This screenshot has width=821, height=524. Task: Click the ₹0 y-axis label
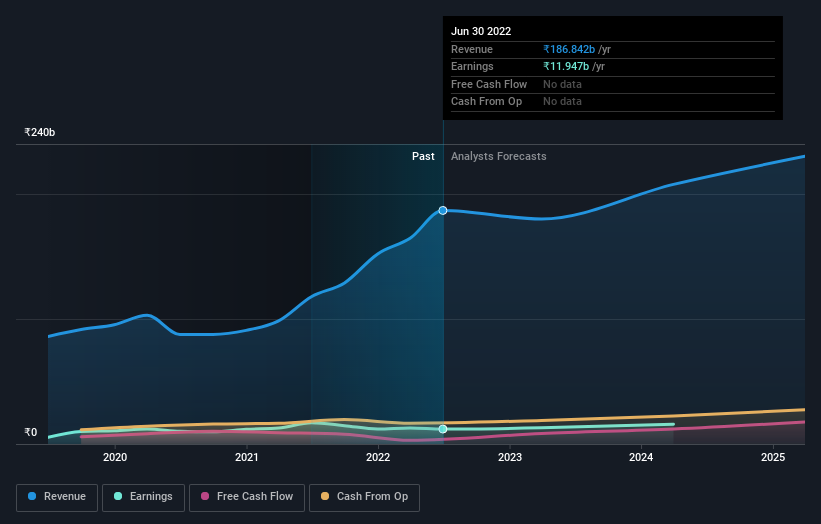click(31, 432)
